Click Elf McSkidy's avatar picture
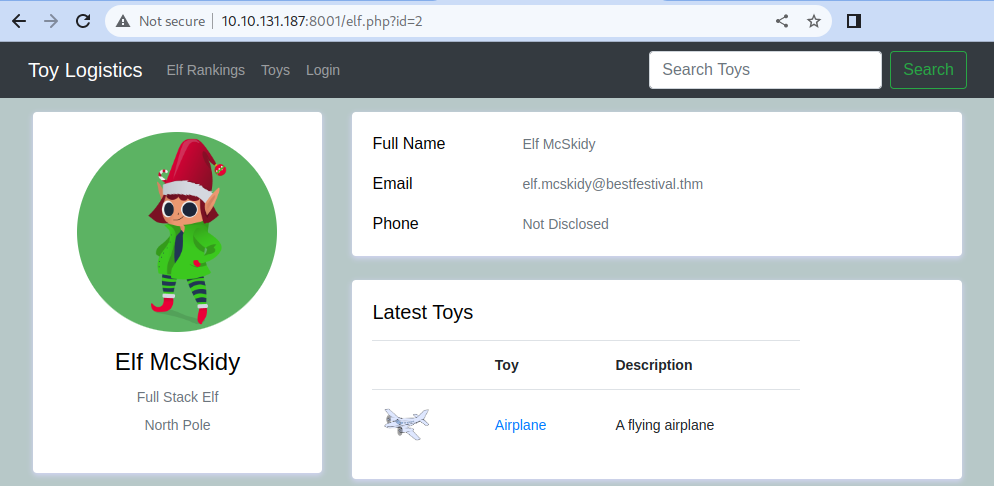Viewport: 994px width, 486px height. [x=177, y=232]
